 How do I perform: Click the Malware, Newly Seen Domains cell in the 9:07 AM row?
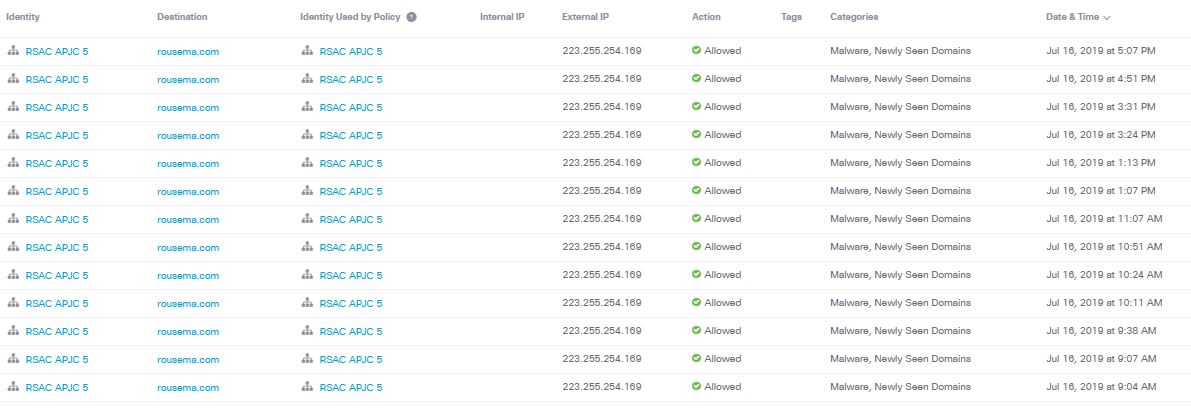(900, 358)
